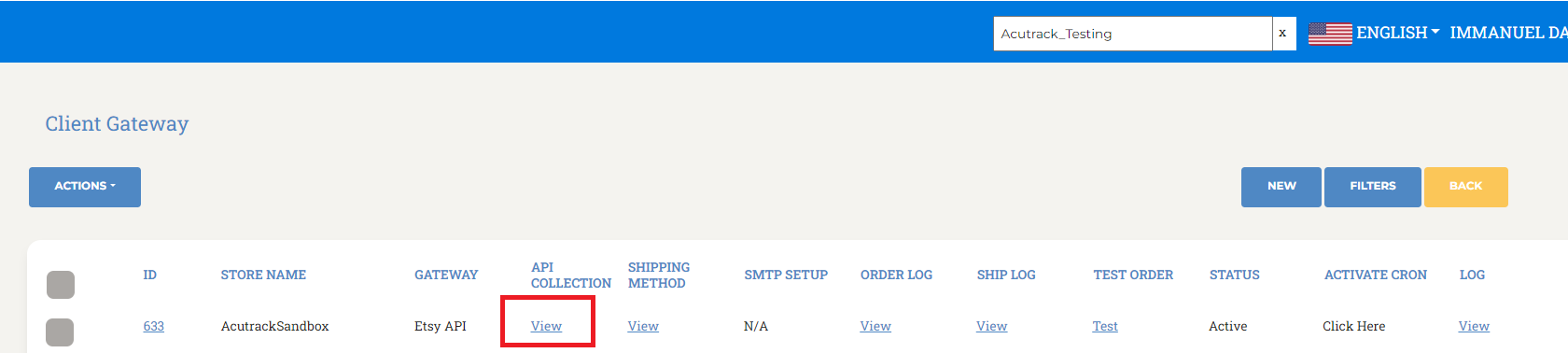The width and height of the screenshot is (1568, 353).
Task: Sort by the STORE NAME column header
Action: [263, 275]
